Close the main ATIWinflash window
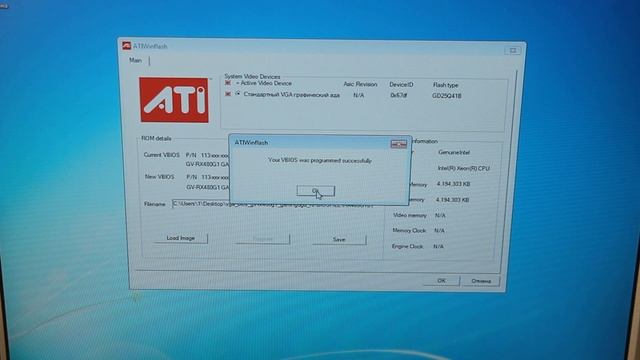The image size is (640, 360). click(513, 50)
